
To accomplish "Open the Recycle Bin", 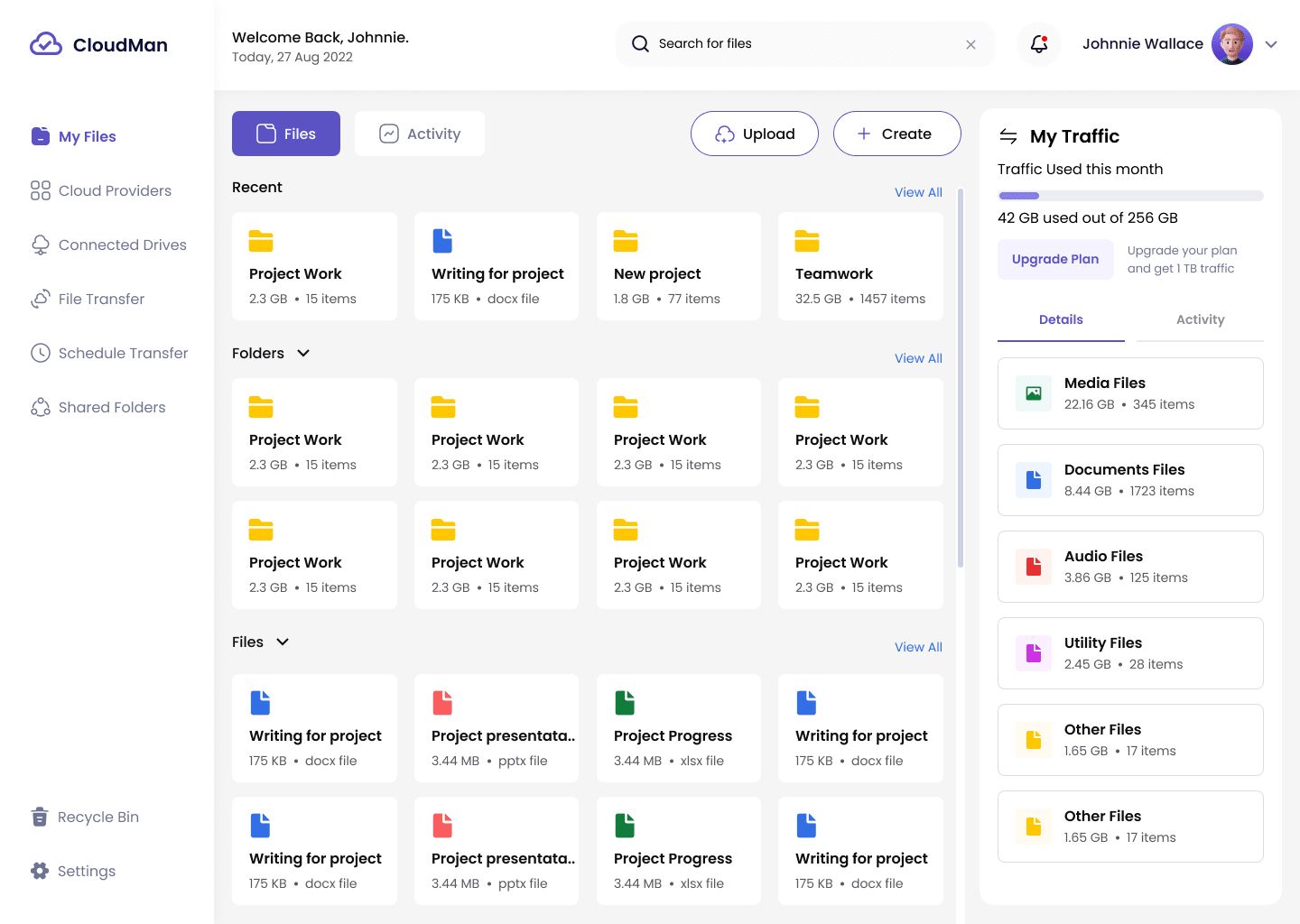I will [97, 817].
